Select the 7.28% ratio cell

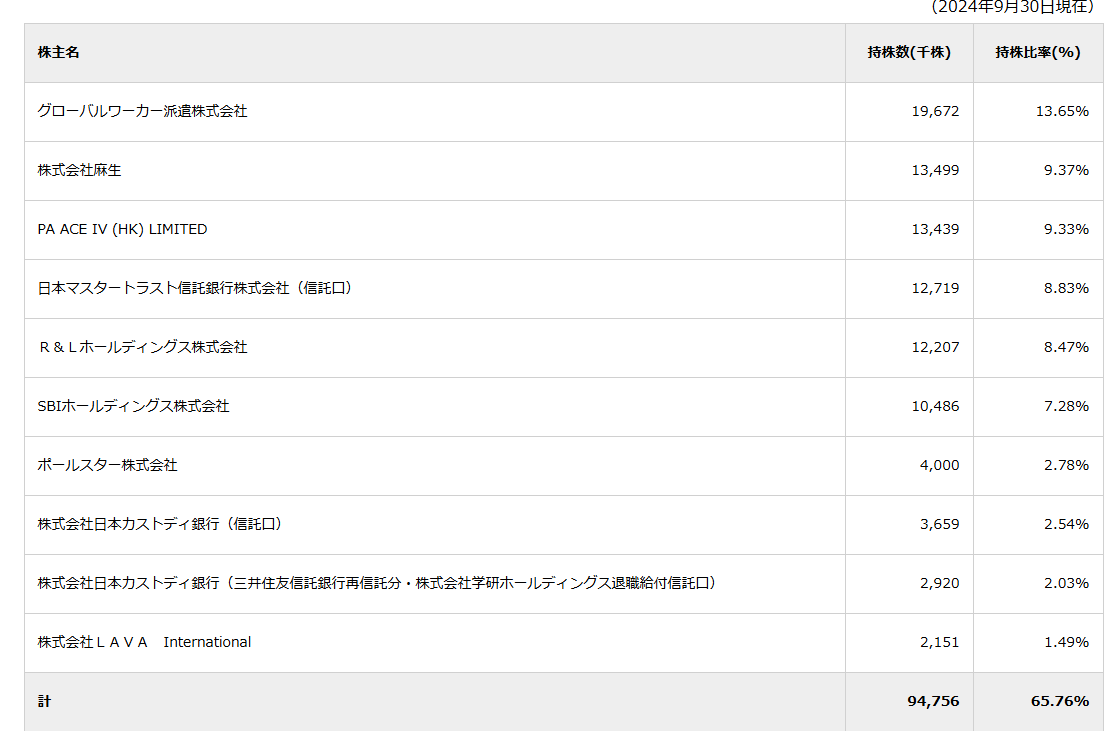(1065, 406)
